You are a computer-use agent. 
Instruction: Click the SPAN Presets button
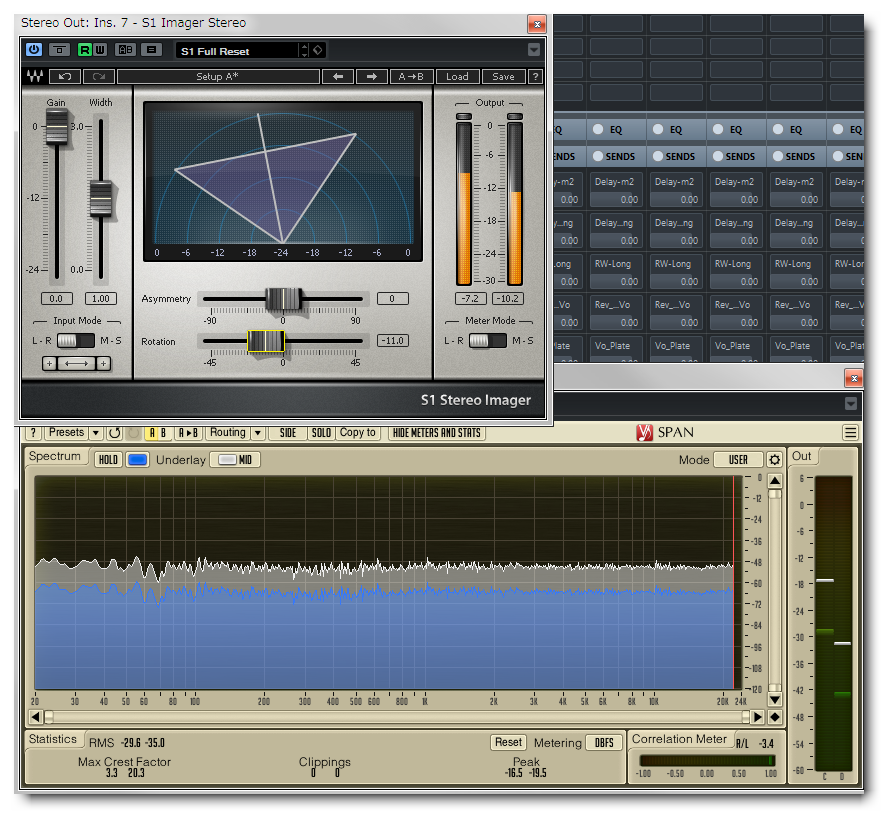(x=66, y=432)
